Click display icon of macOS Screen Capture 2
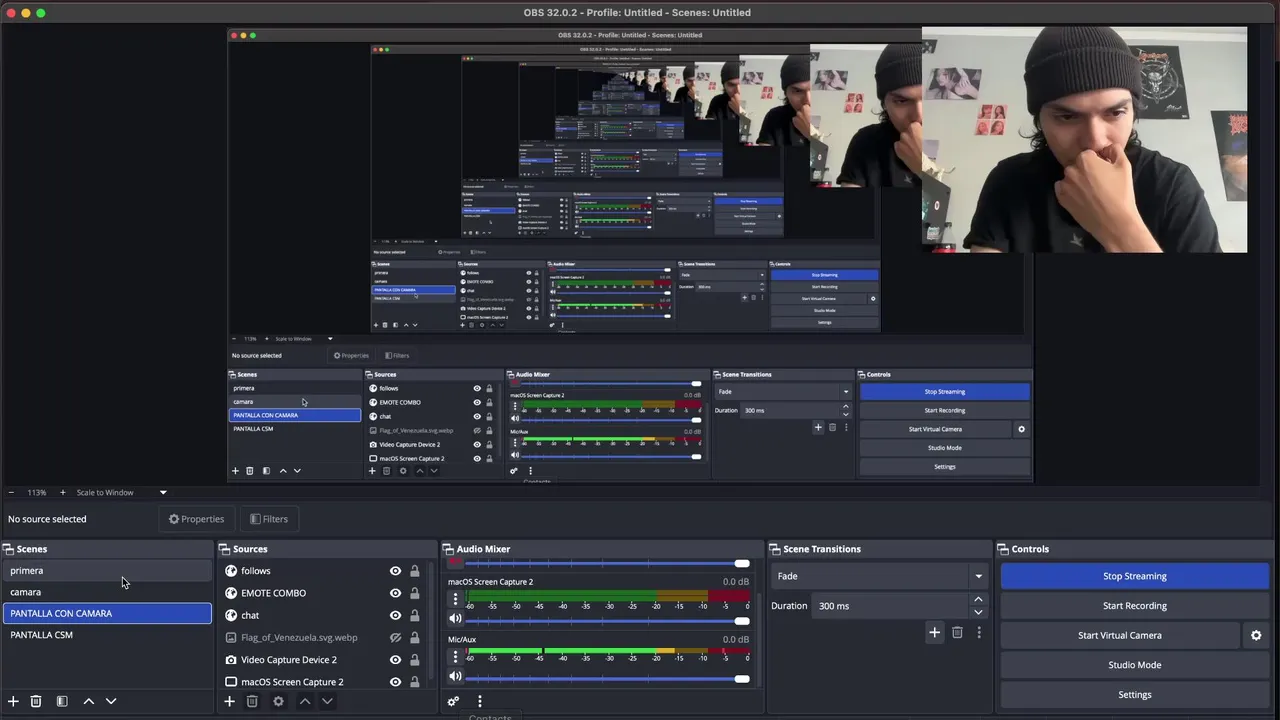The width and height of the screenshot is (1280, 720). coord(231,682)
